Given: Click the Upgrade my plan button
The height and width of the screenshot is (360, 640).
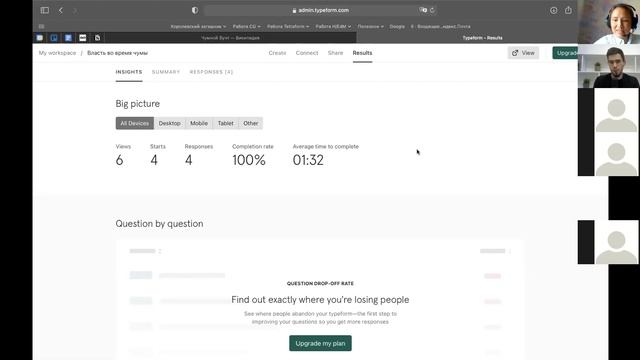Looking at the screenshot, I should 320,343.
